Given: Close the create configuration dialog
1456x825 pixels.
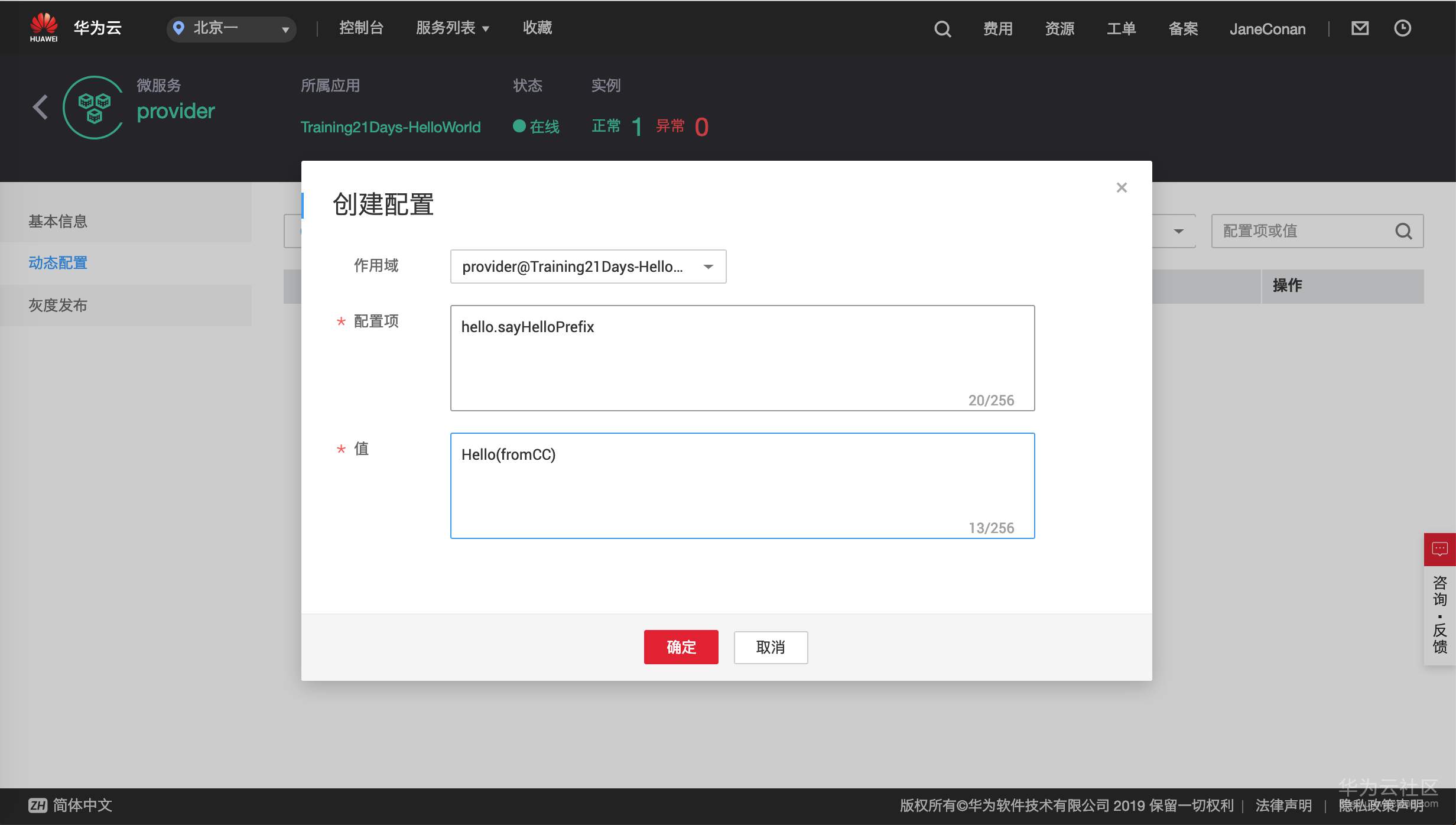Looking at the screenshot, I should pos(1122,187).
